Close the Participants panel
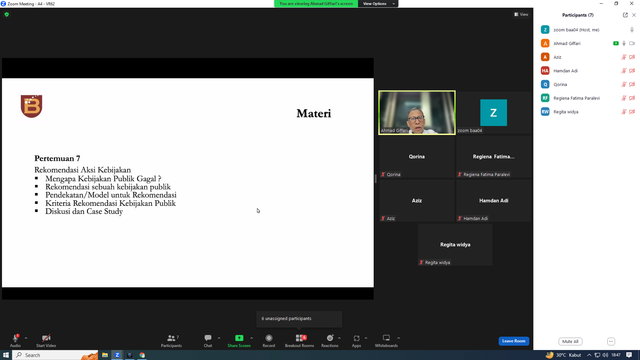Viewport: 640px width, 360px height. pyautogui.click(x=634, y=15)
